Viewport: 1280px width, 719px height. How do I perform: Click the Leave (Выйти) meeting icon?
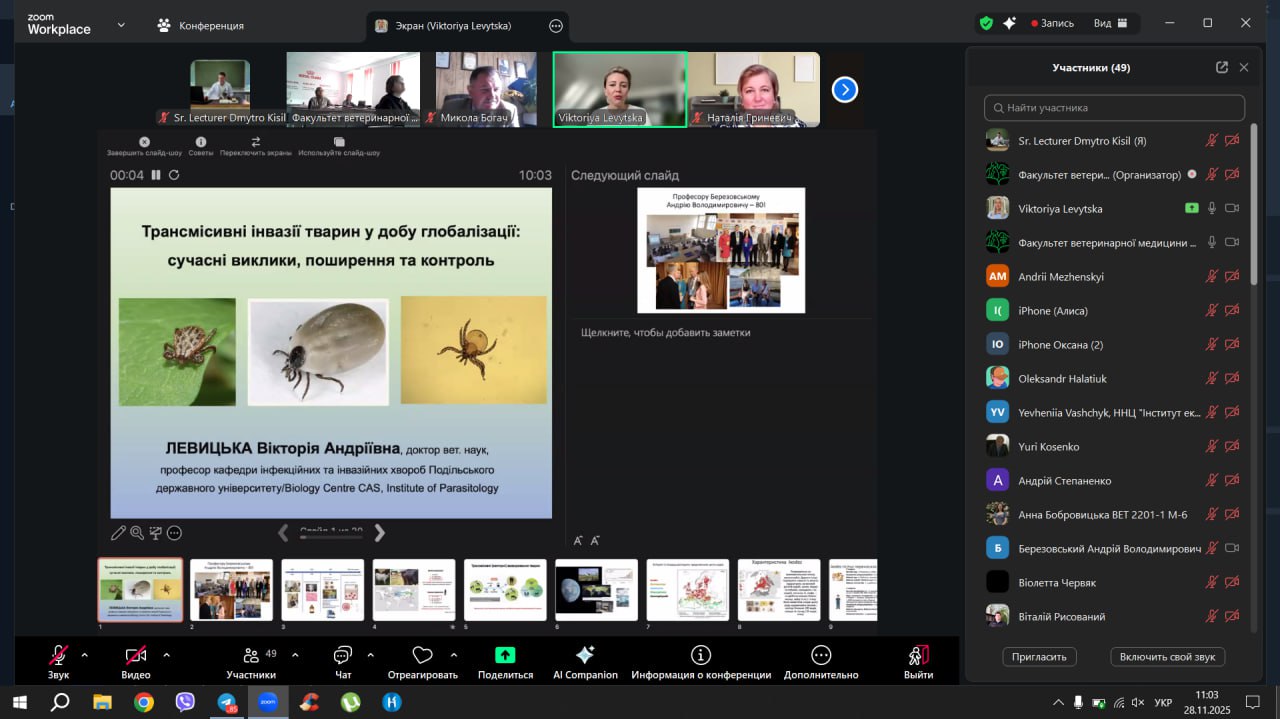918,655
